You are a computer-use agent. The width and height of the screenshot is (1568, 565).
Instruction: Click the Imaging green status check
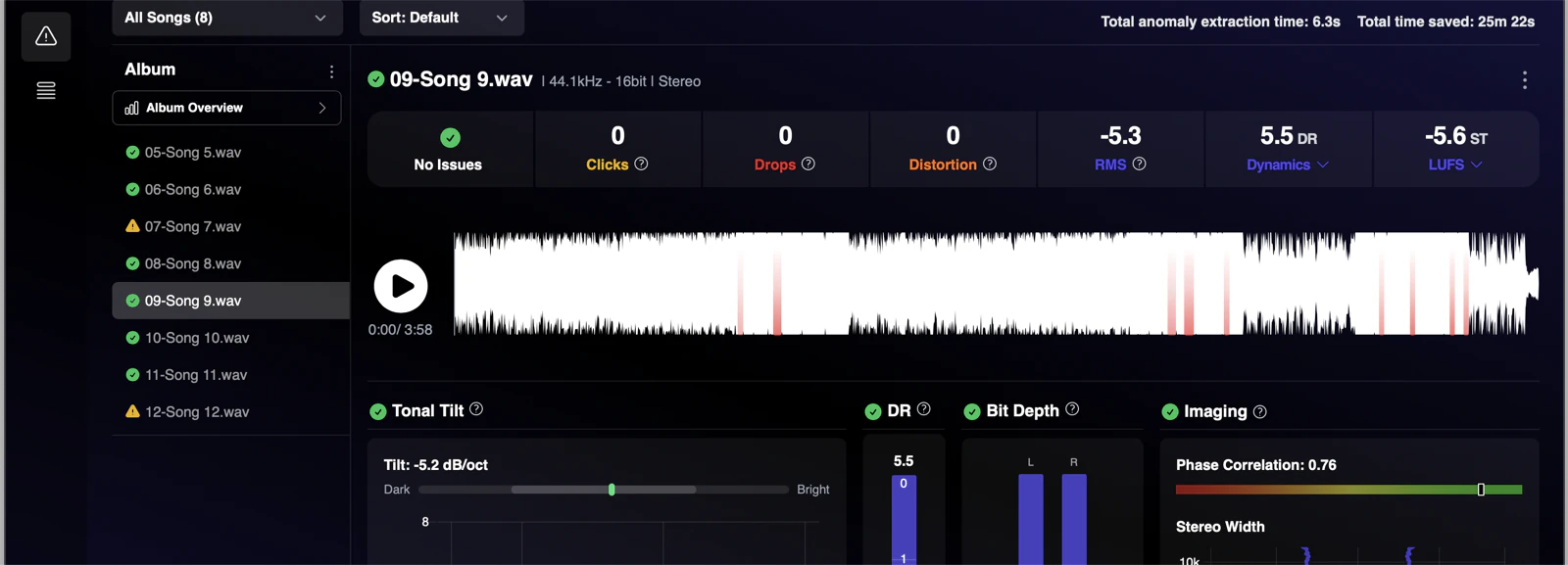[1170, 411]
